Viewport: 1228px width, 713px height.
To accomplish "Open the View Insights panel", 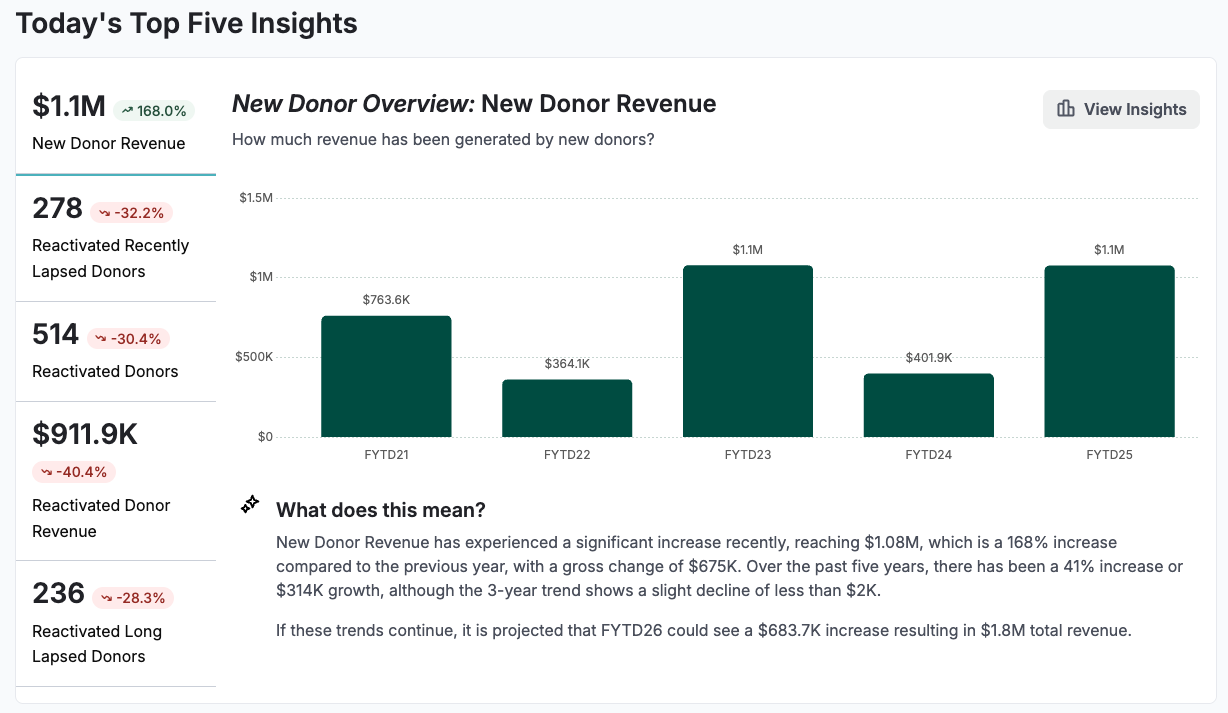I will coord(1120,109).
